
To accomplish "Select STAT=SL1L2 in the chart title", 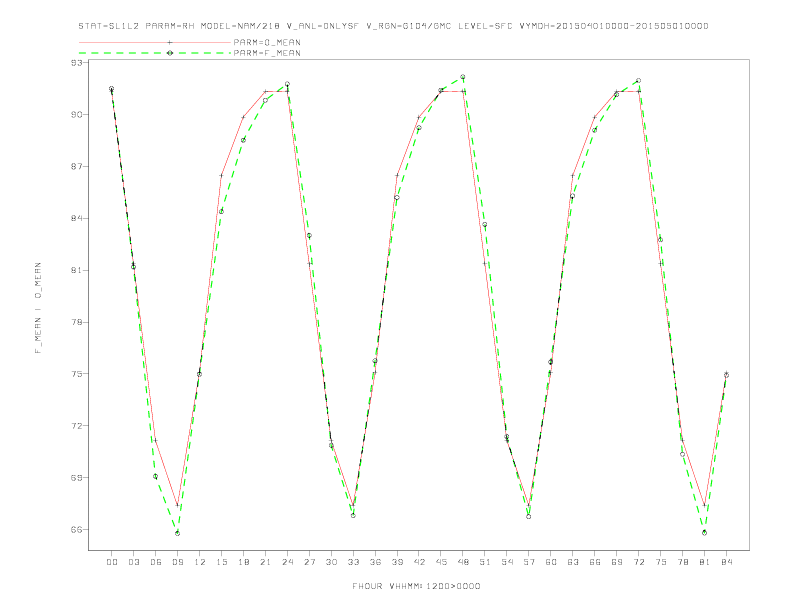I will (109, 26).
